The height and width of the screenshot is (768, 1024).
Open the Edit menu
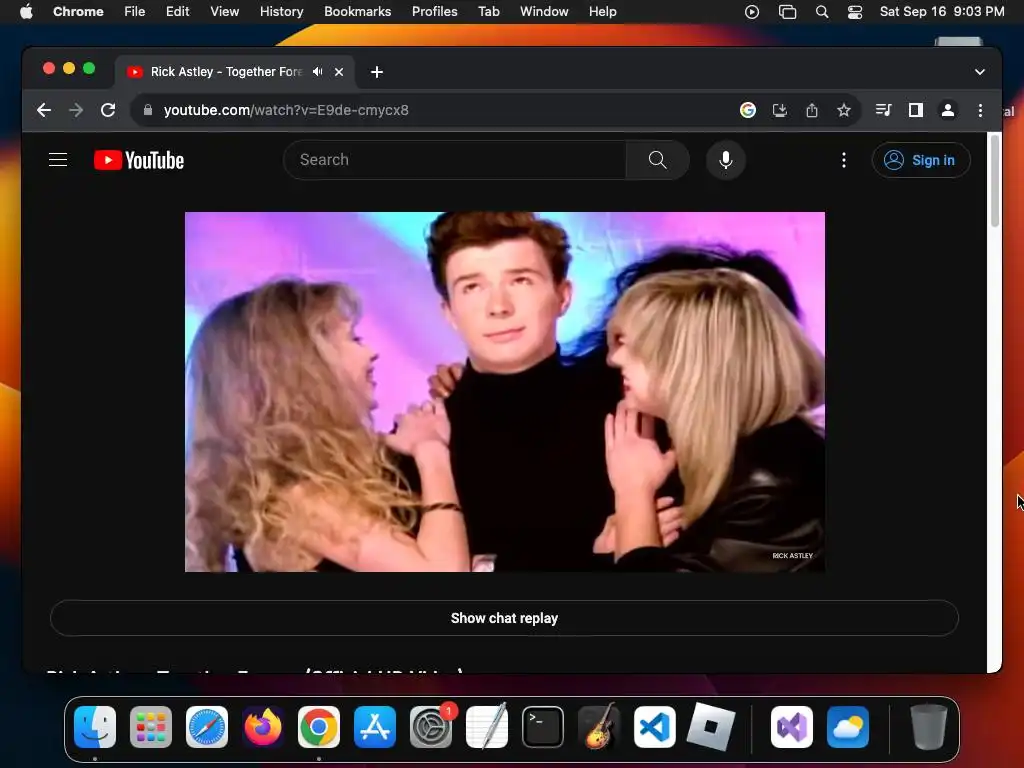click(x=177, y=12)
